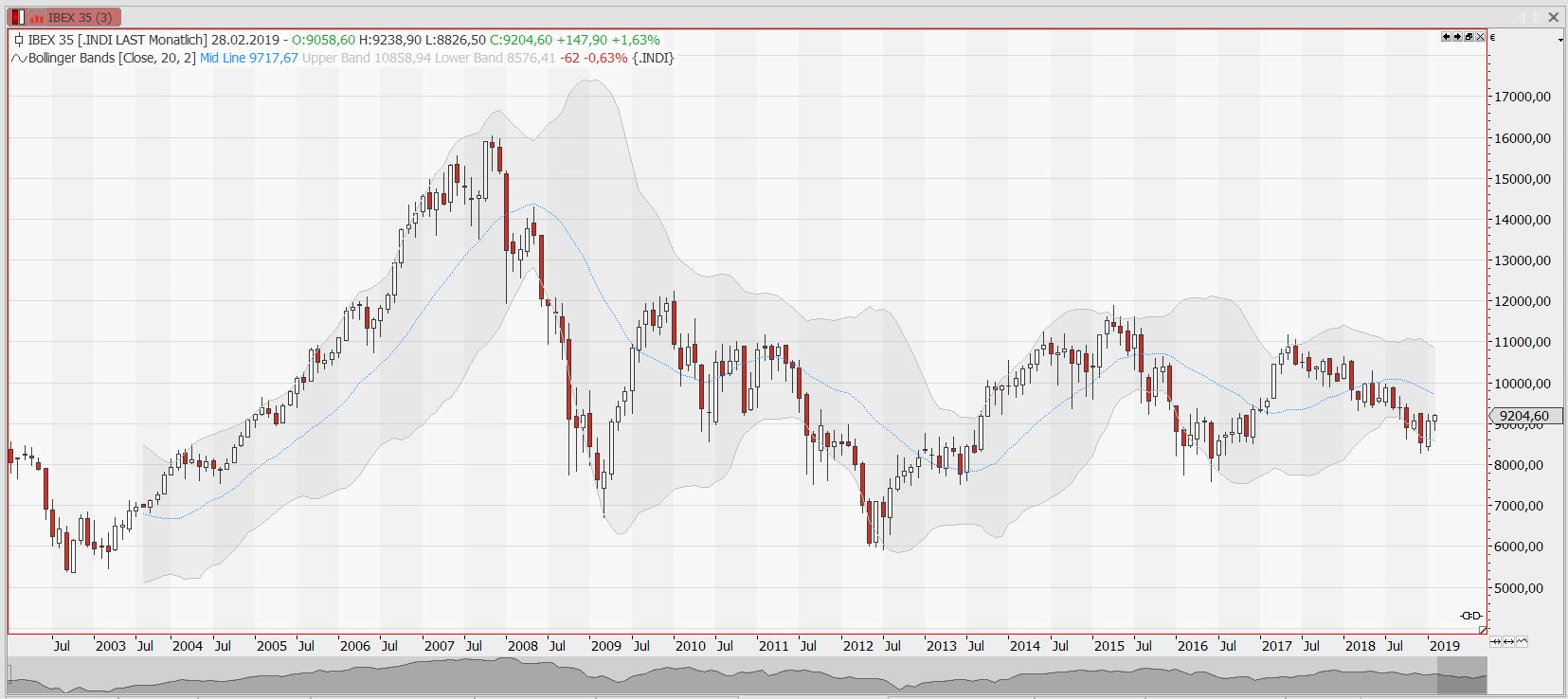Screen dimensions: 1568x699
Task: Click the restore/detach pane icon in chart
Action: pos(1469,37)
